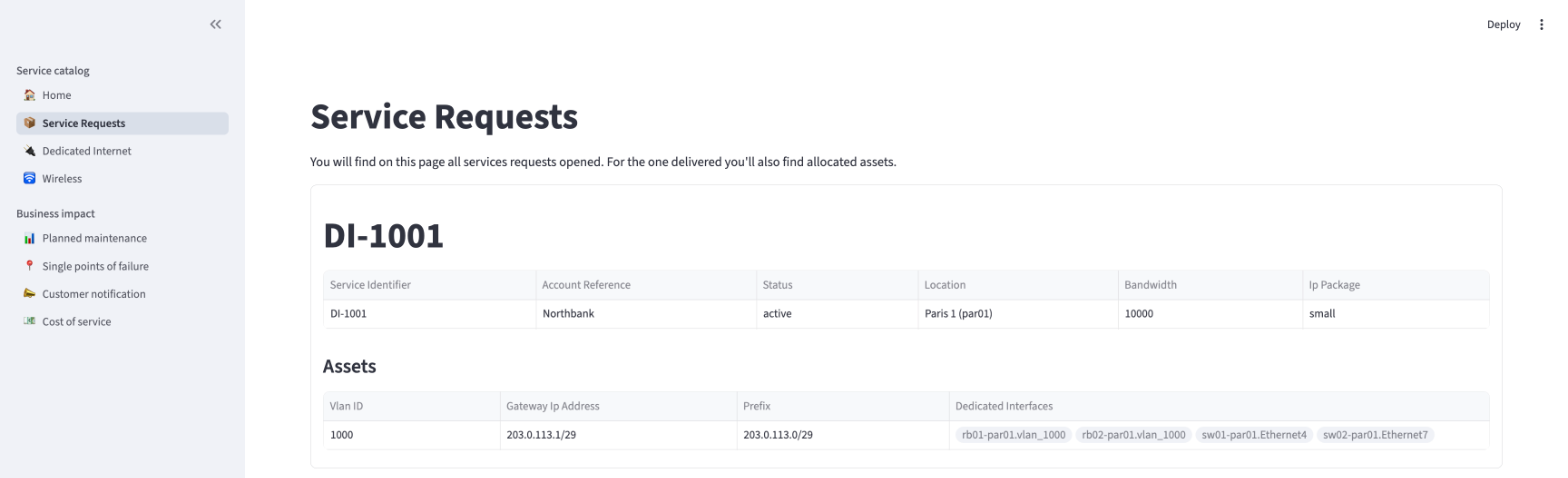This screenshot has height=478, width=1568.
Task: Click the Location column header
Action: 1017,285
